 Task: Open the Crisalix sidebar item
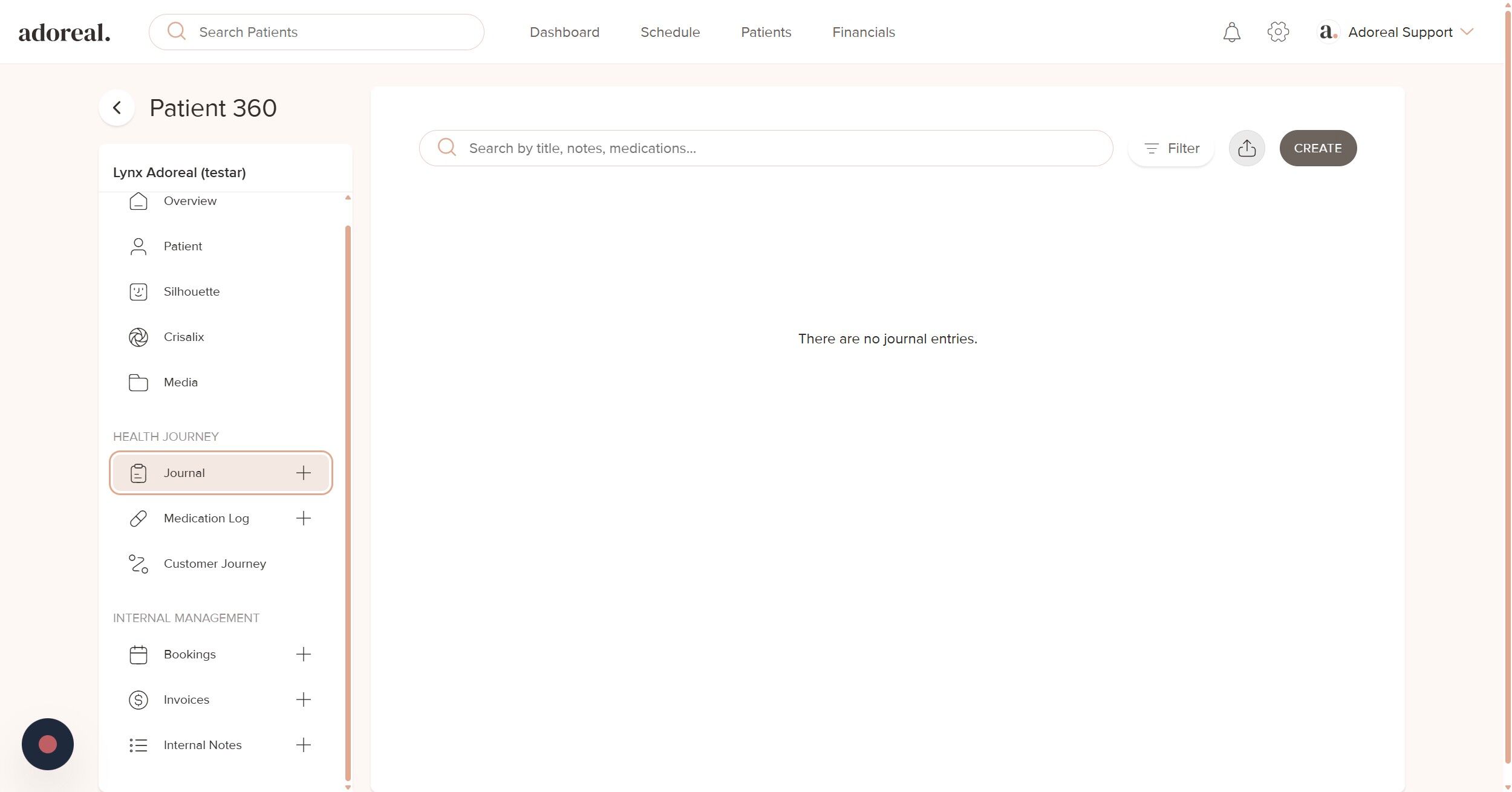pyautogui.click(x=184, y=337)
